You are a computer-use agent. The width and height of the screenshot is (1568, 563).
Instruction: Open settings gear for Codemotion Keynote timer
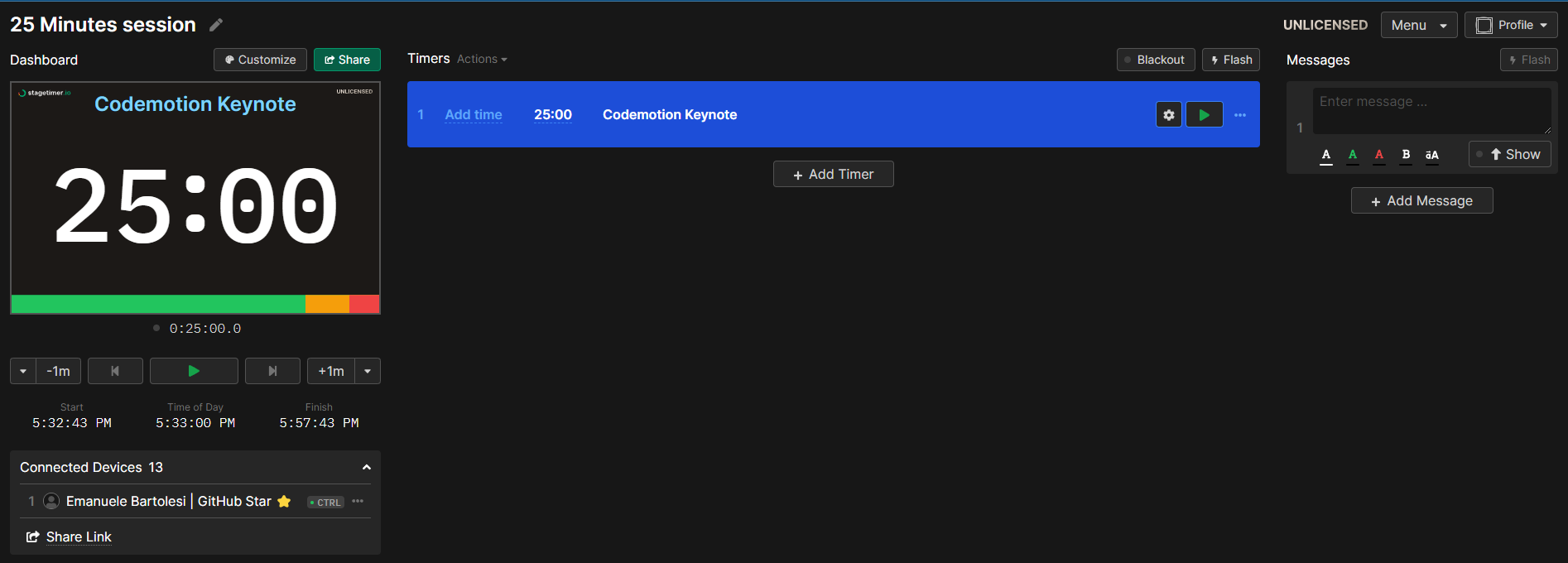click(1168, 115)
